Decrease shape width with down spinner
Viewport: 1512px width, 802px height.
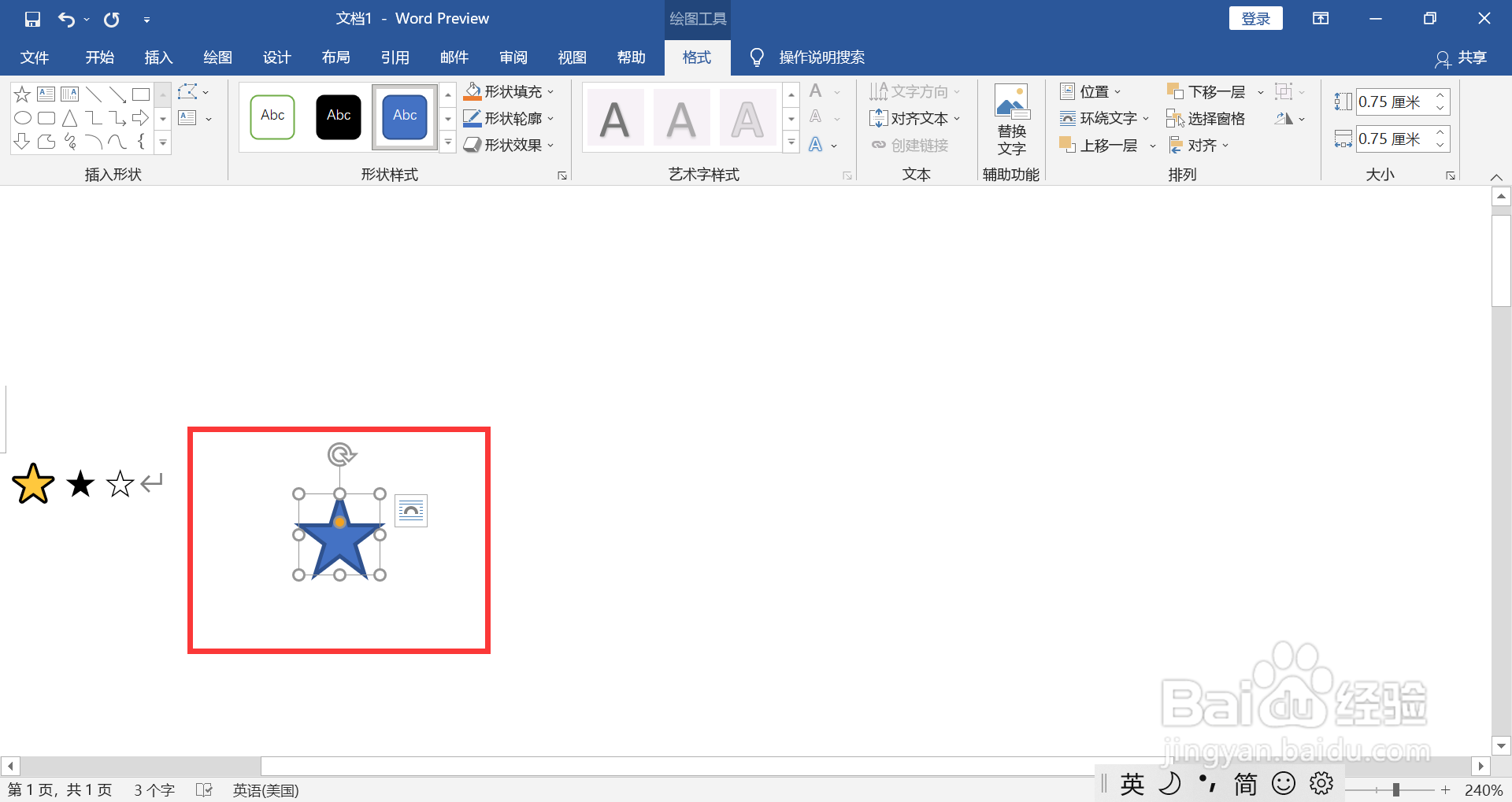tap(1440, 146)
